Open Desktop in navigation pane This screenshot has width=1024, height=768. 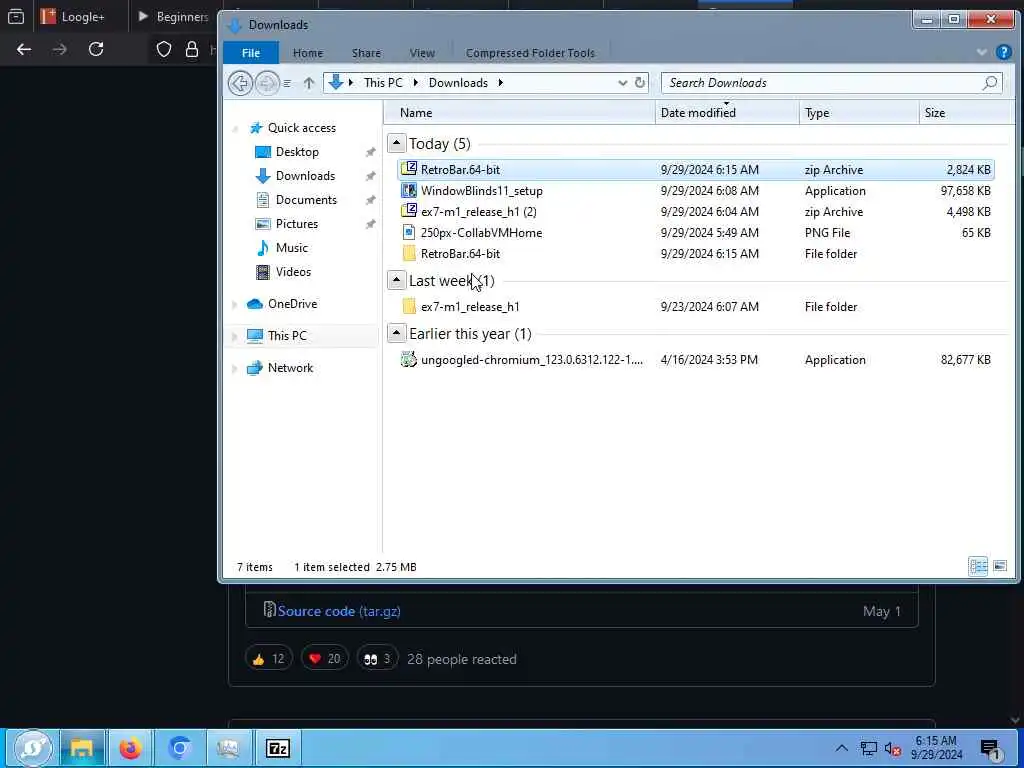tap(297, 152)
